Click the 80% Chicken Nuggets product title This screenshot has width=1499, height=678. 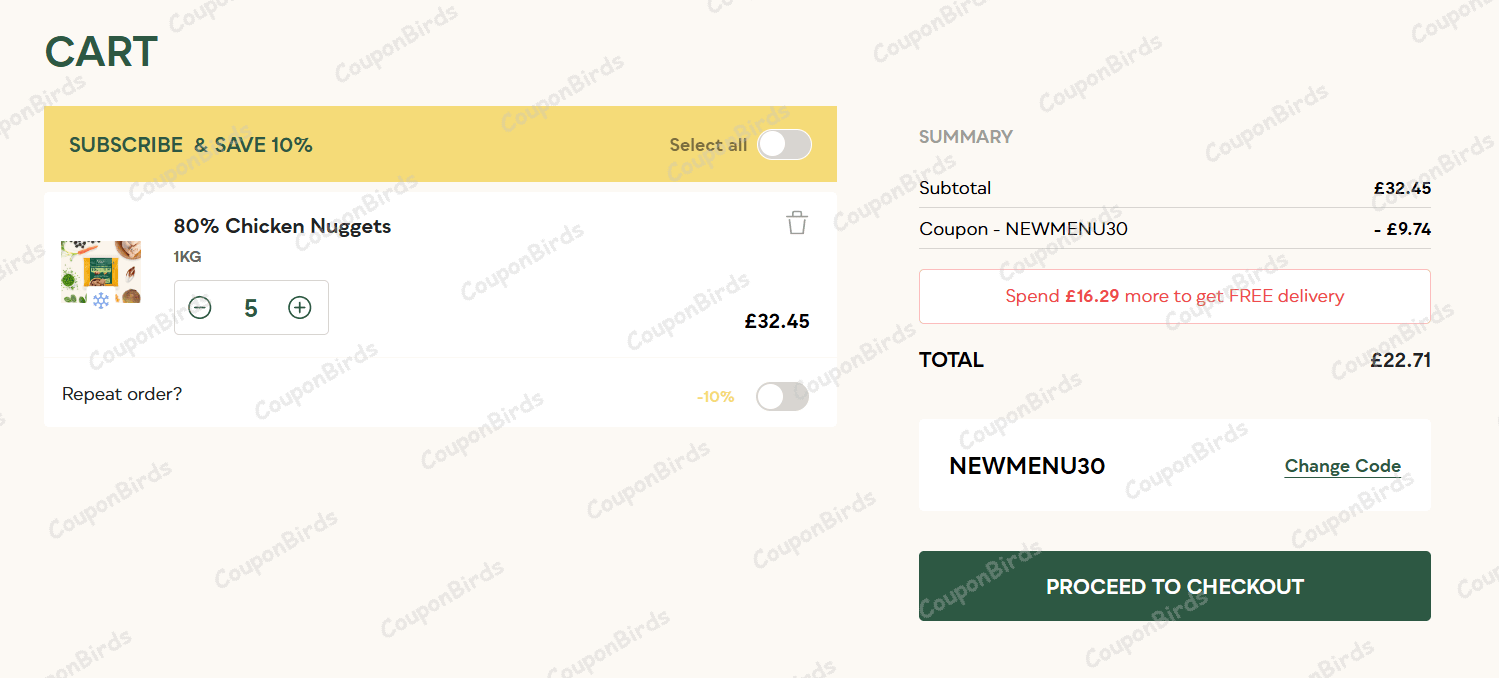pyautogui.click(x=282, y=226)
